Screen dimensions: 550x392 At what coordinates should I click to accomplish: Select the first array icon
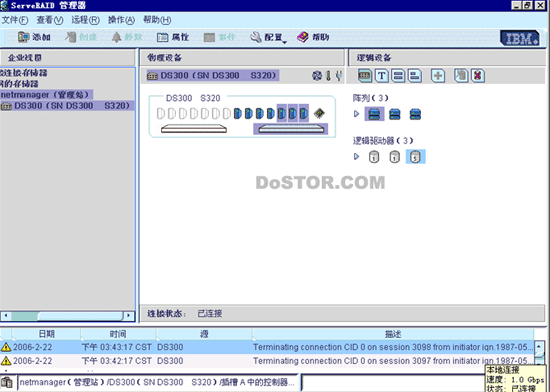[x=374, y=114]
